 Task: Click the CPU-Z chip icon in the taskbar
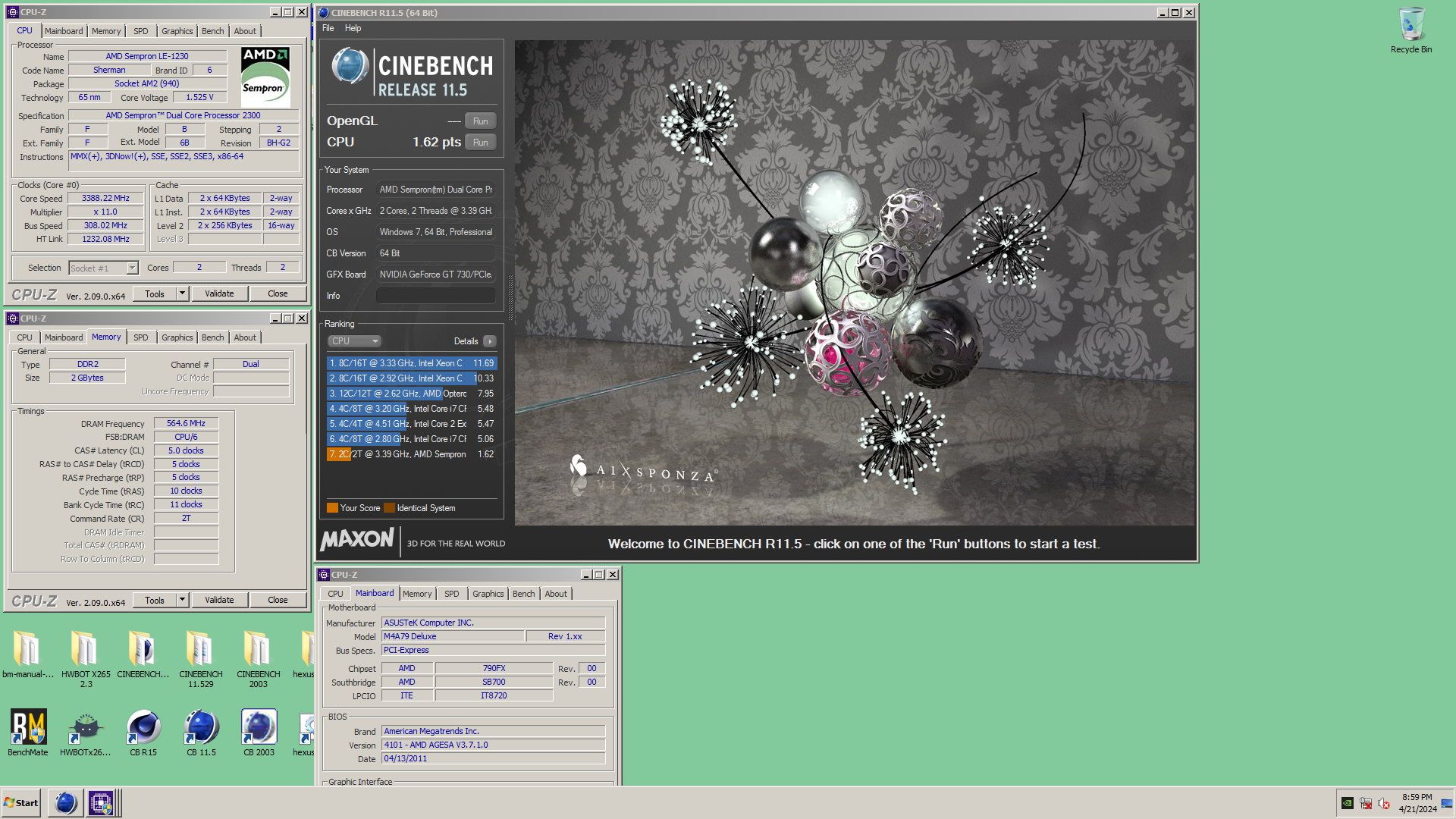pos(101,802)
